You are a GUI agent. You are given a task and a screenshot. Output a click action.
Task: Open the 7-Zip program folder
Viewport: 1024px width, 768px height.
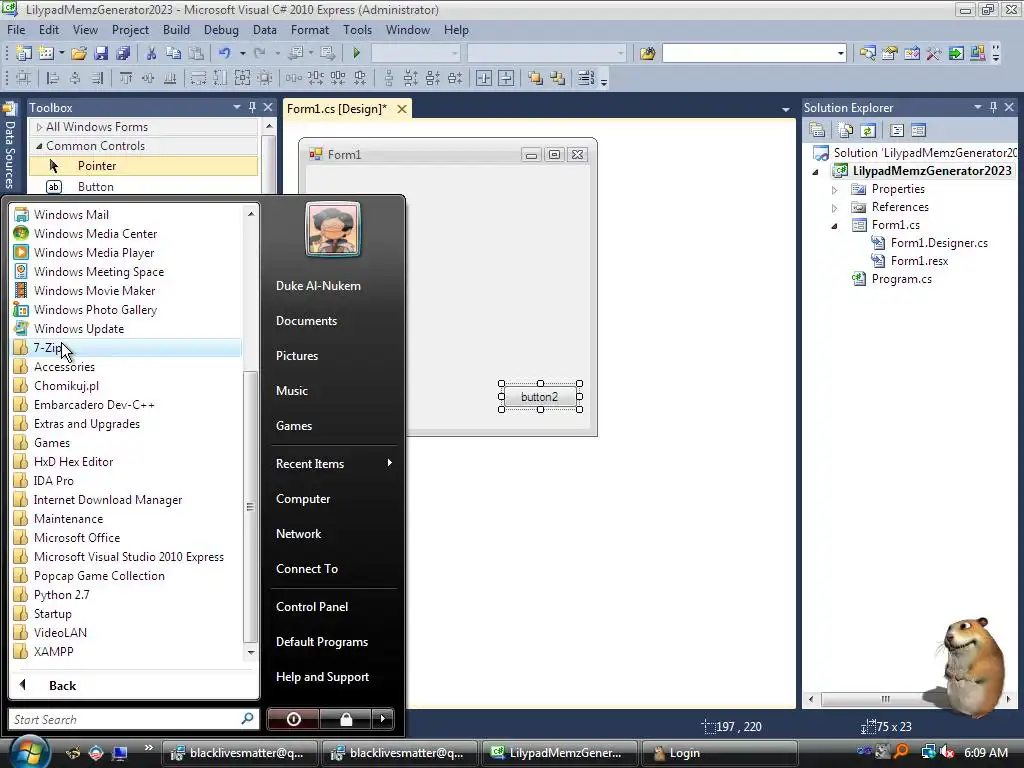(127, 348)
